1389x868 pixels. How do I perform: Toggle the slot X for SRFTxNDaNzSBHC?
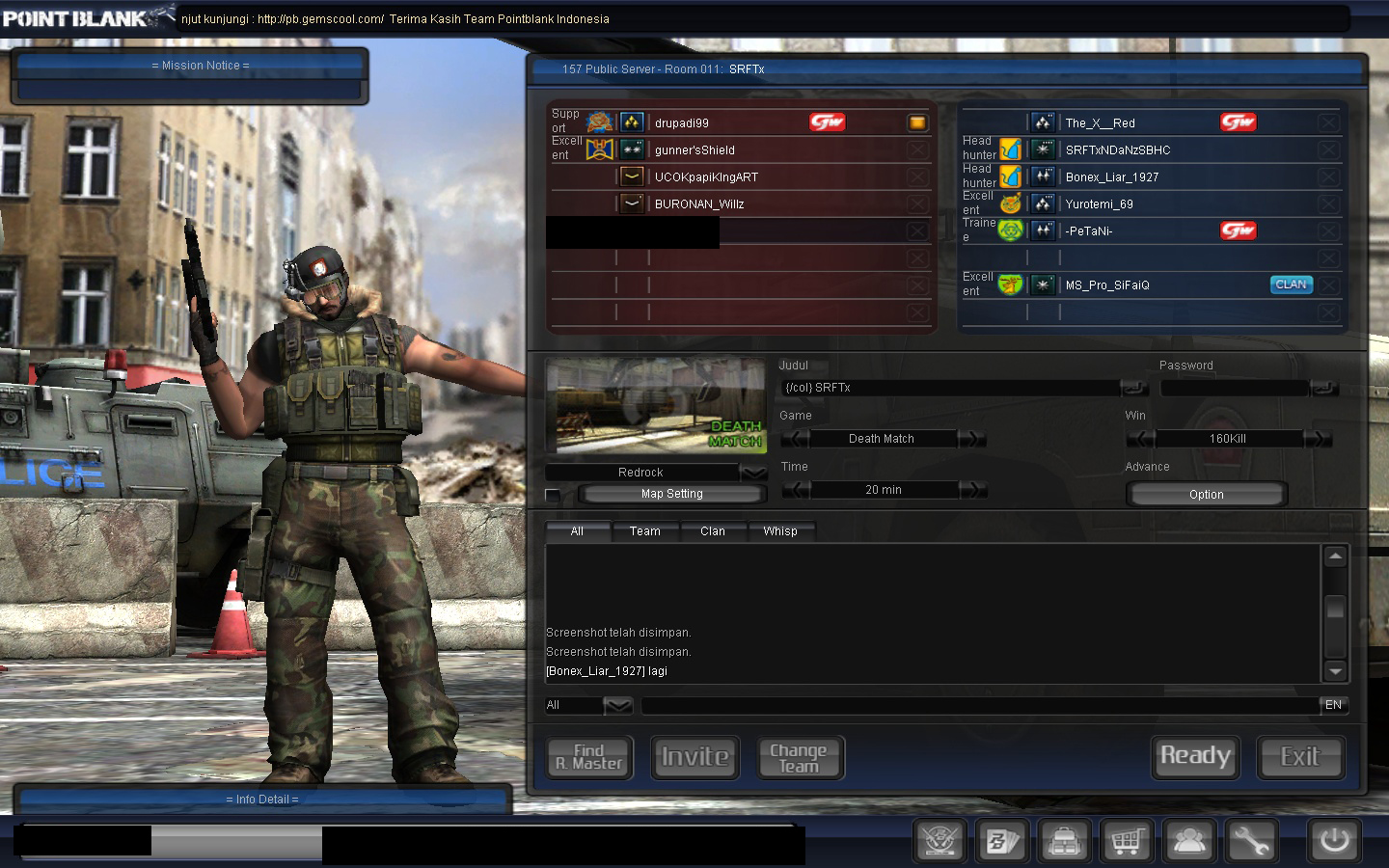click(x=1328, y=149)
